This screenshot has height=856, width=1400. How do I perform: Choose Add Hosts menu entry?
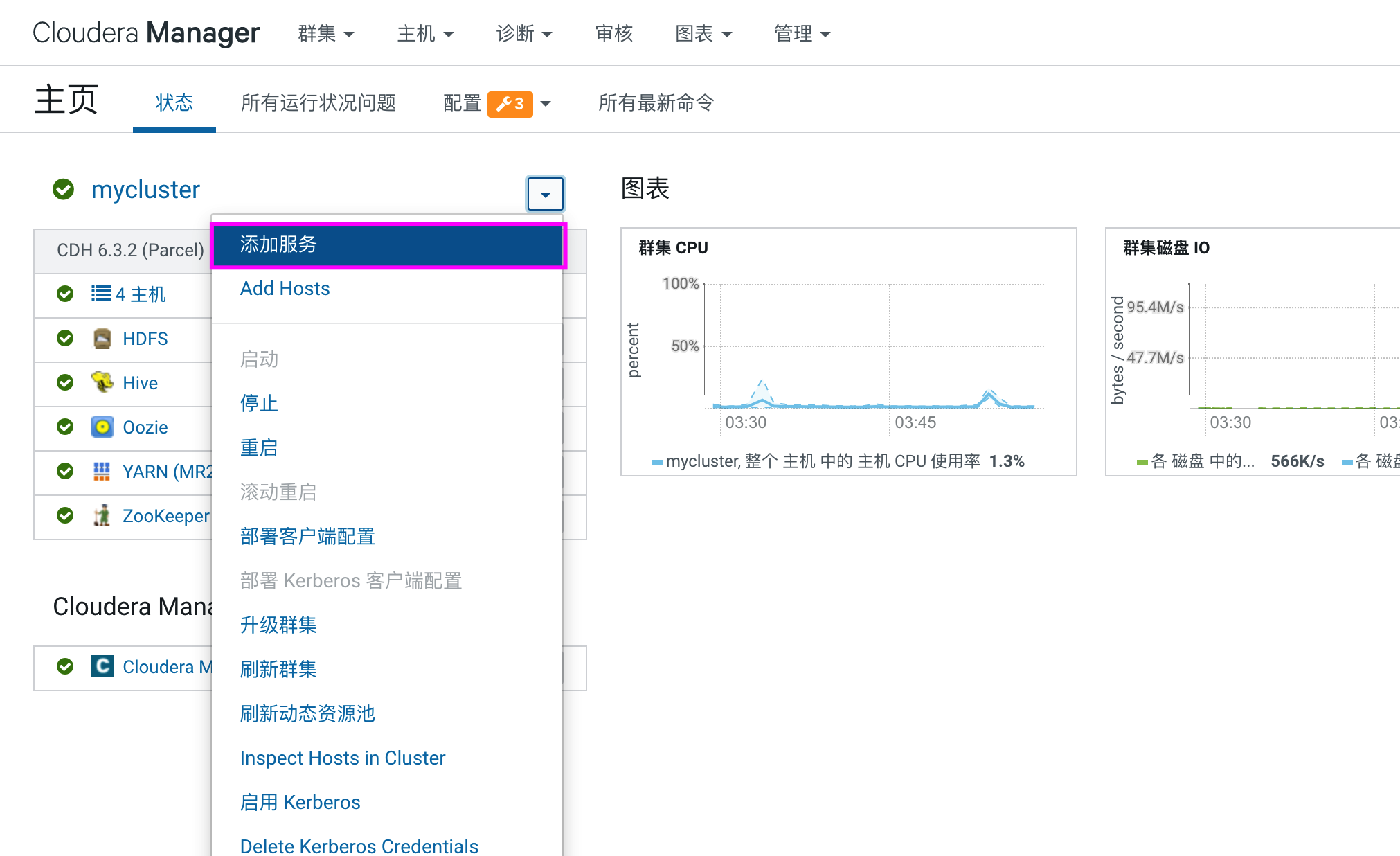click(x=285, y=288)
